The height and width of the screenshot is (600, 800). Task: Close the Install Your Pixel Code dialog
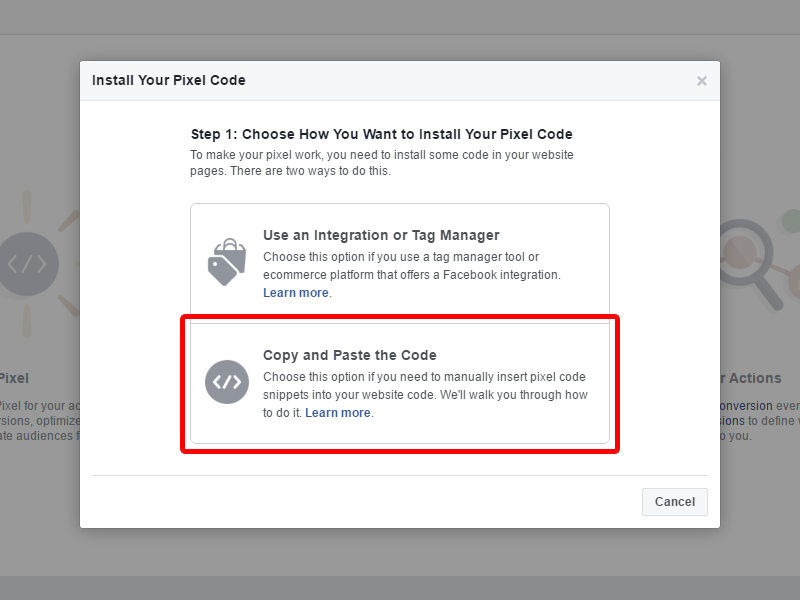702,81
